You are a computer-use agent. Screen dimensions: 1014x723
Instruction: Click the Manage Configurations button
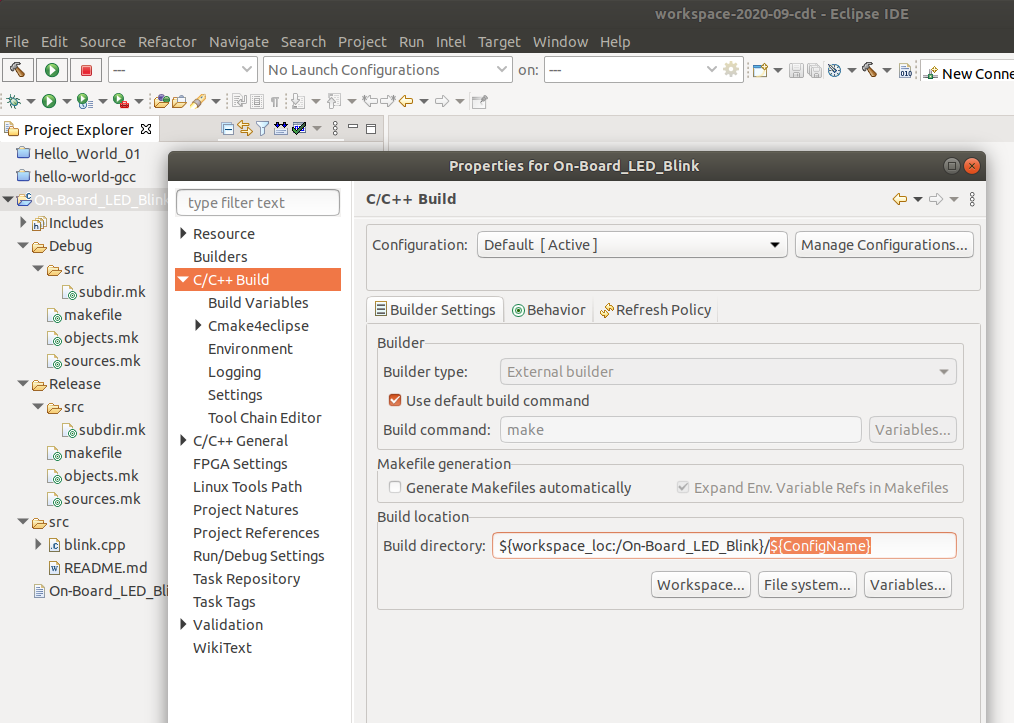tap(884, 245)
